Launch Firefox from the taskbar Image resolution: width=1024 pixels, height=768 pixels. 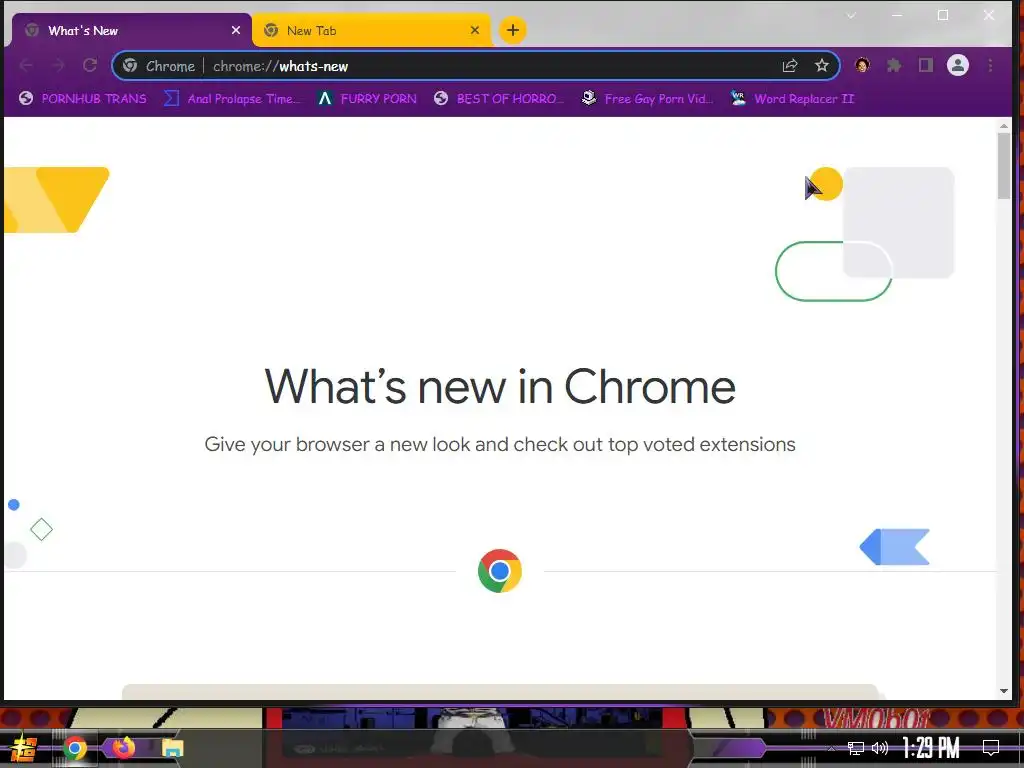(x=123, y=747)
